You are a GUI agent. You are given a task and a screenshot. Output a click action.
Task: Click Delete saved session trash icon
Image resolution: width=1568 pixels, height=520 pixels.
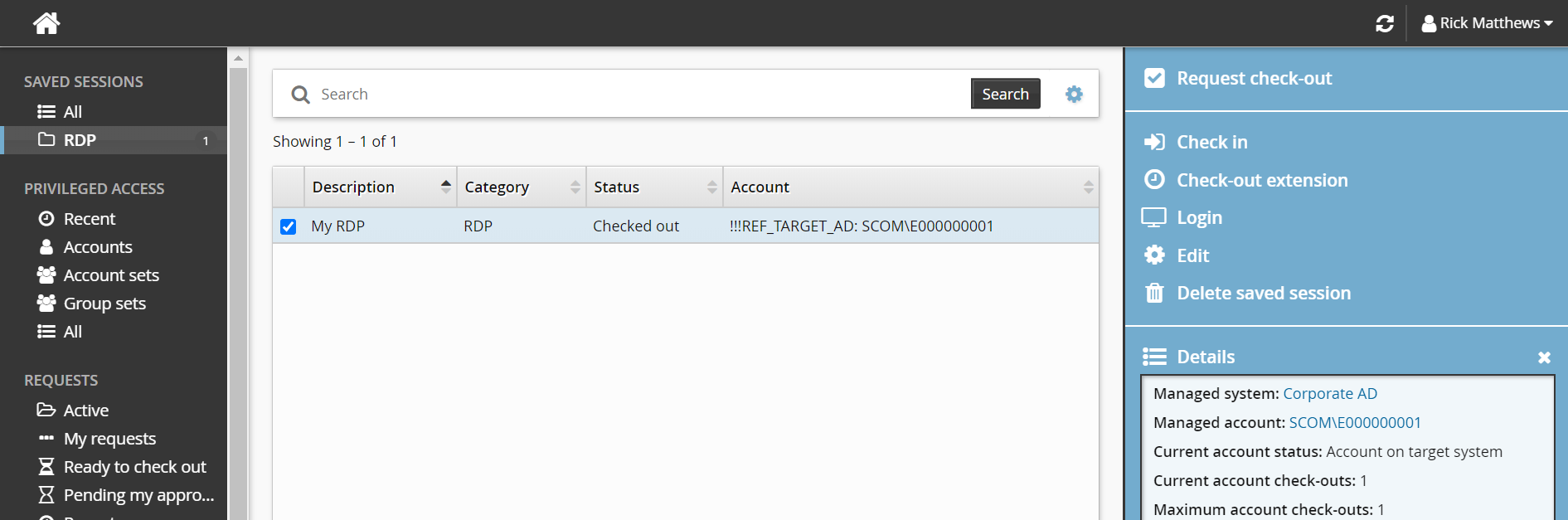pyautogui.click(x=1154, y=293)
